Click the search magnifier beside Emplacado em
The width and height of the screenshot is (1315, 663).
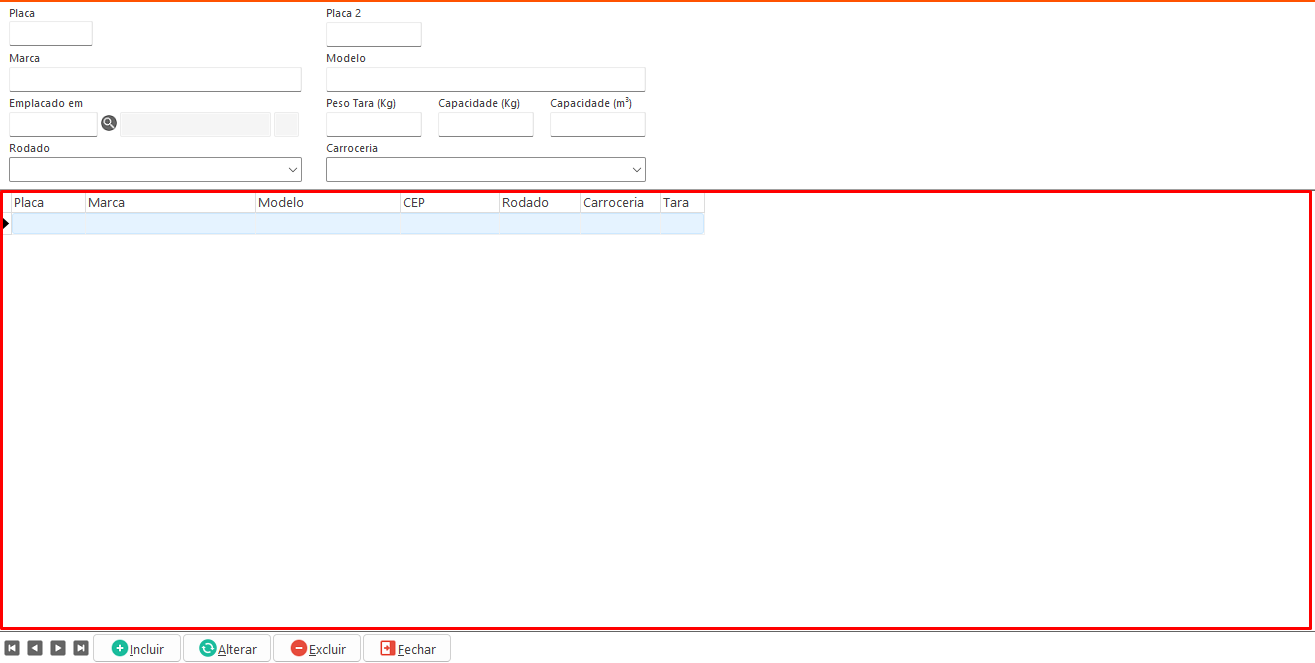109,123
